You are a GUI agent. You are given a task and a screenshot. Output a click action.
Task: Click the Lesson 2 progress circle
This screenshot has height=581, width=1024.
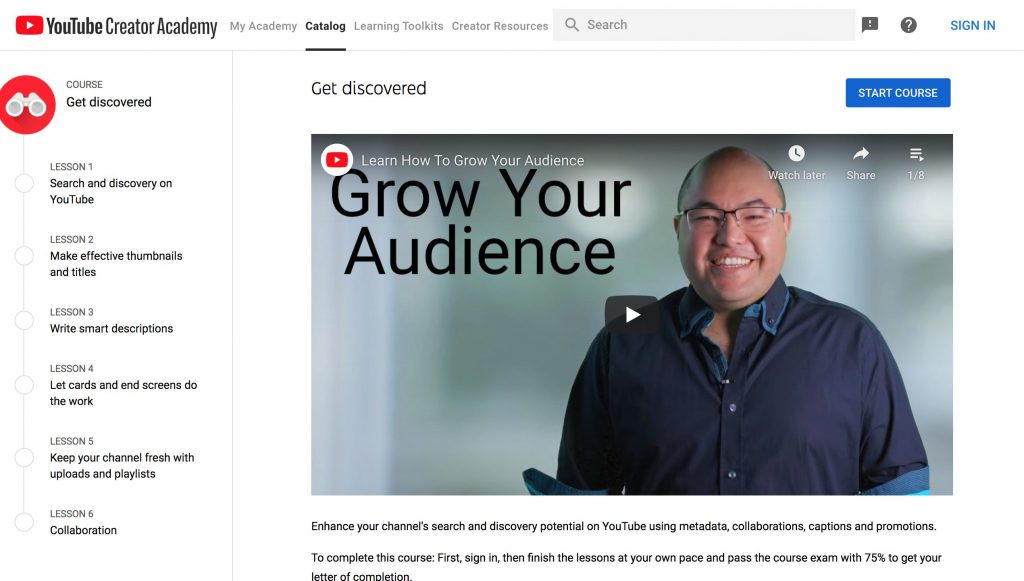[x=24, y=256]
